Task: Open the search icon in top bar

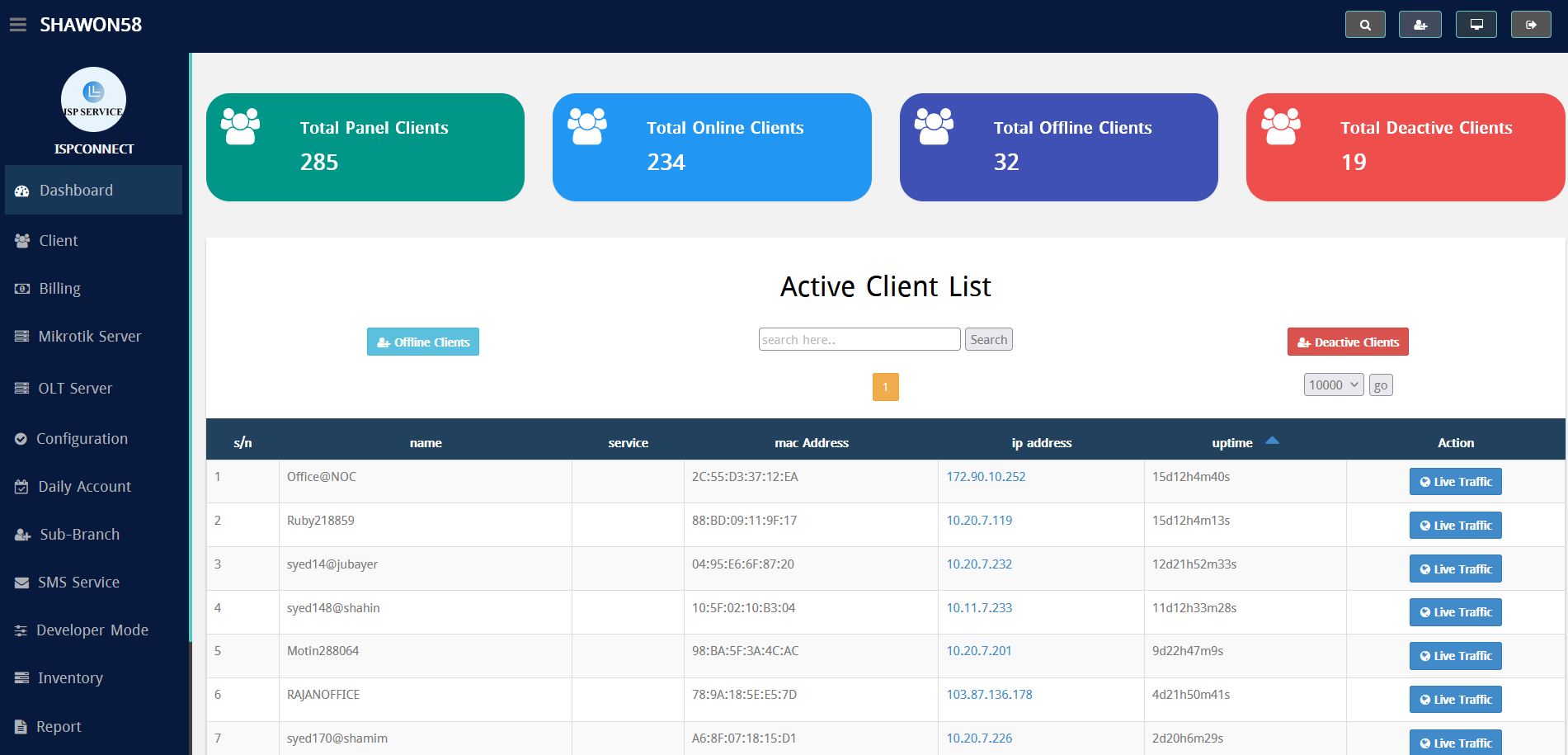Action: pyautogui.click(x=1365, y=25)
